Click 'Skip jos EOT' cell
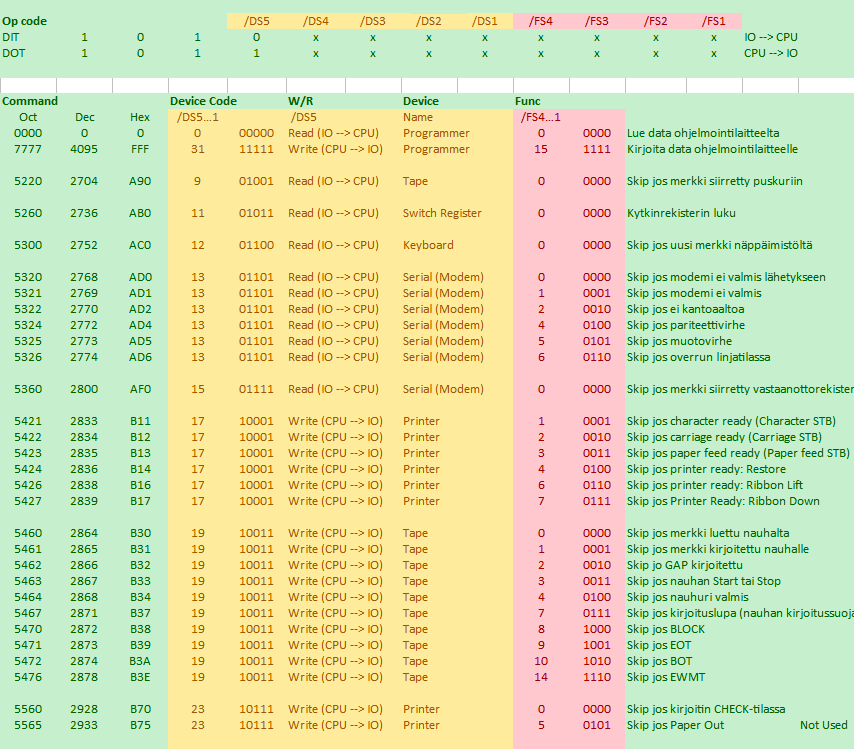The width and height of the screenshot is (854, 749). click(x=659, y=646)
